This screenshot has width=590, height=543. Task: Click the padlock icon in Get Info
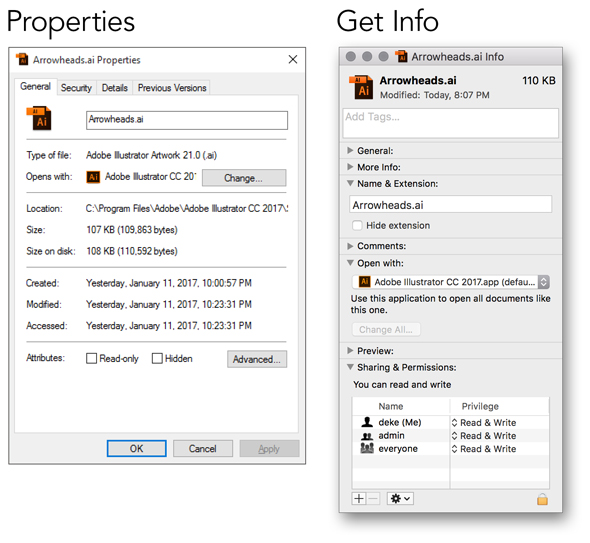pyautogui.click(x=542, y=499)
